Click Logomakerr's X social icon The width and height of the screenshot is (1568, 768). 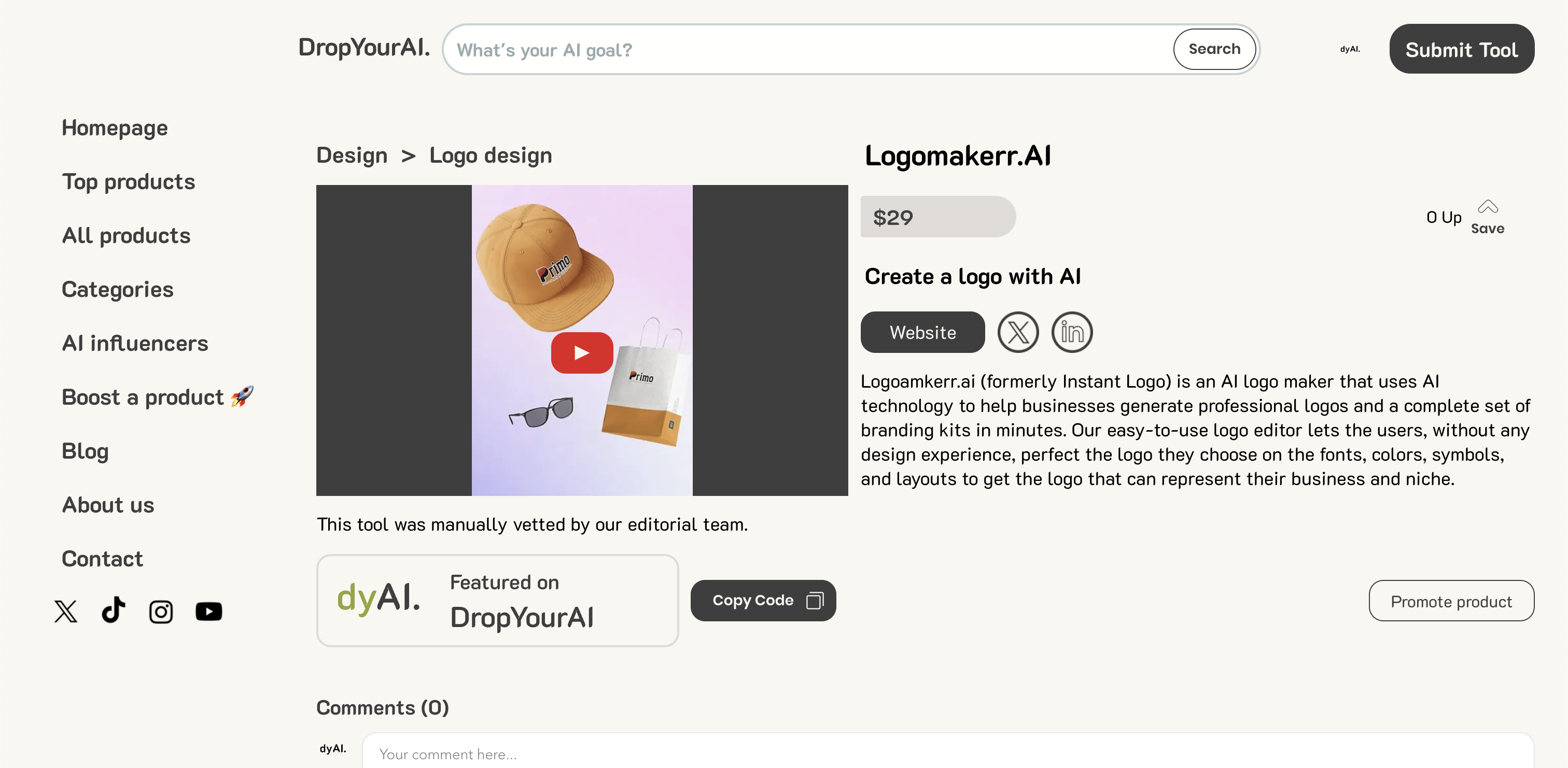pos(1018,332)
